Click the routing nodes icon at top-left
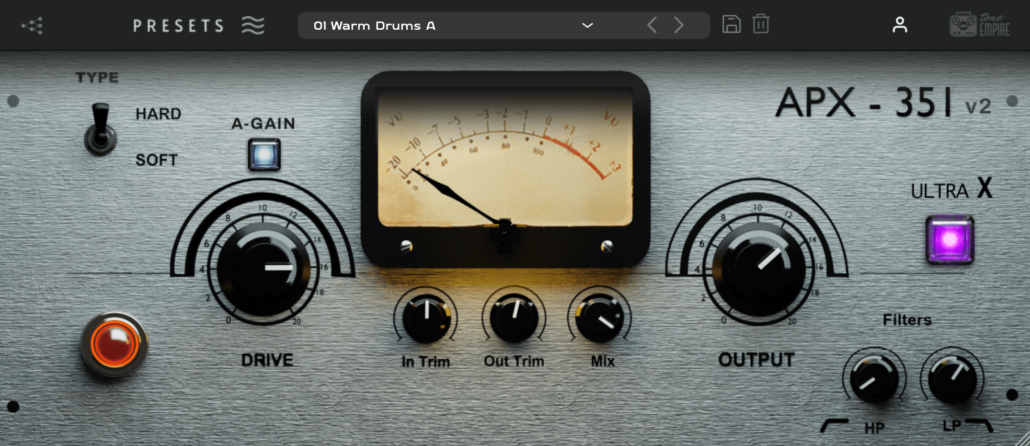Viewport: 1030px width, 446px height. pos(32,25)
